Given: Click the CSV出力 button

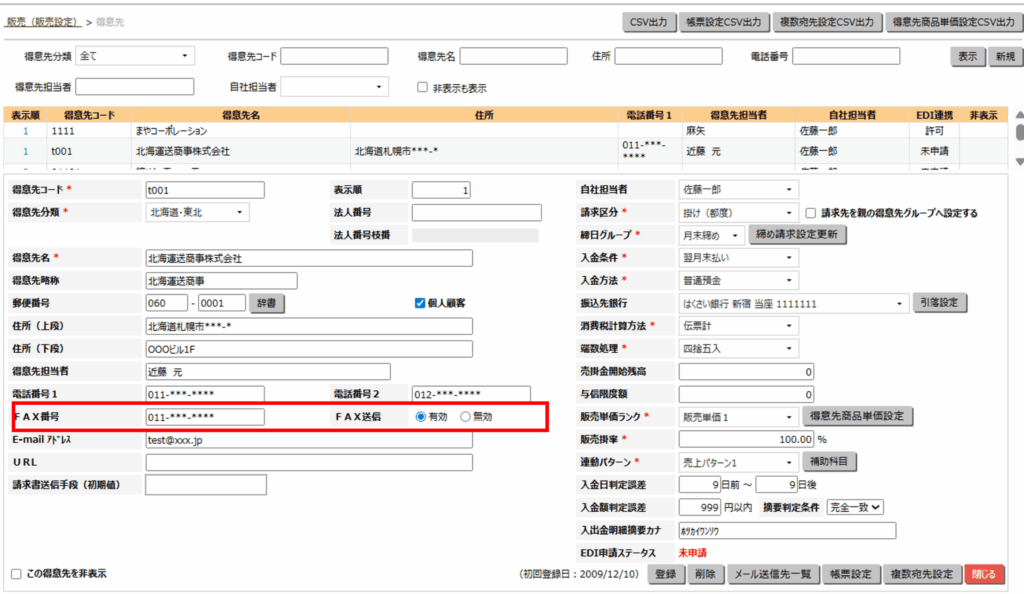Looking at the screenshot, I should coord(649,21).
